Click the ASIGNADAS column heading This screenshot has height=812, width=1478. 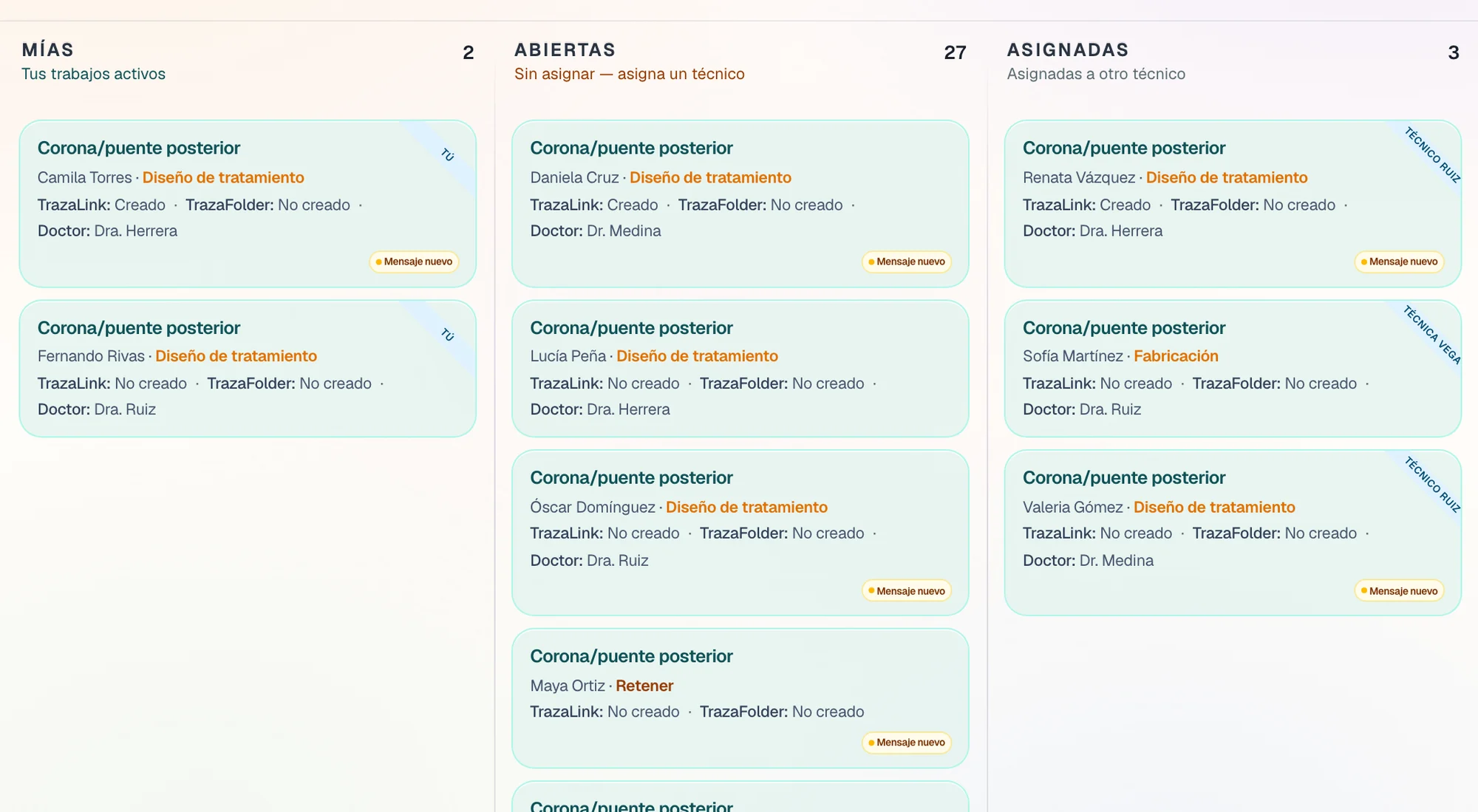1068,50
